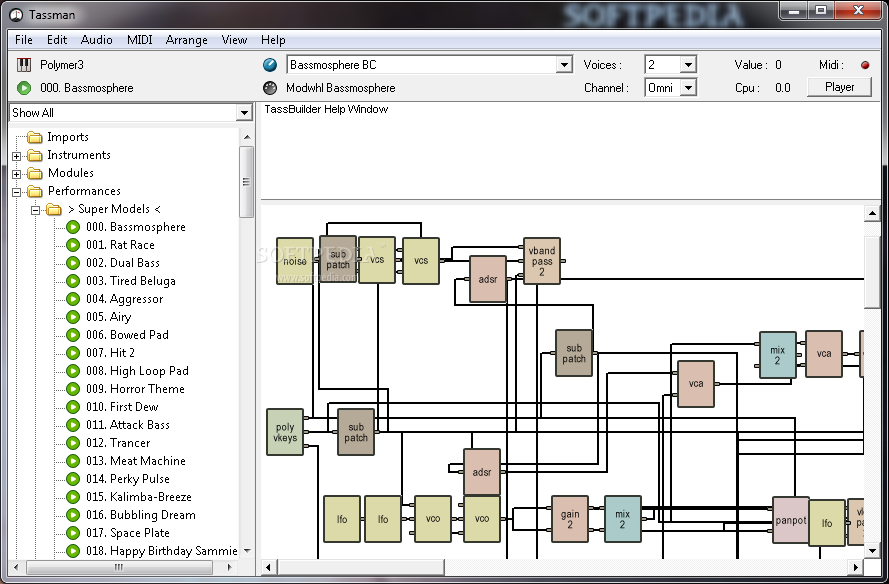Select the sub patch module next to poly vkeys
889x584 pixels.
coord(355,432)
